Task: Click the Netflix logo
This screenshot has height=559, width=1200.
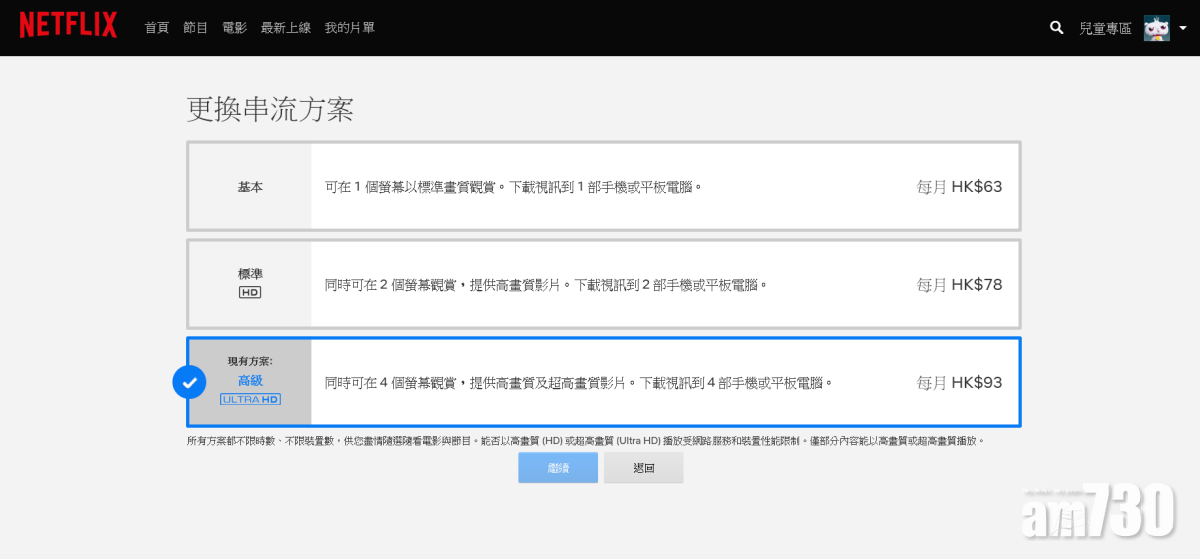Action: tap(68, 27)
